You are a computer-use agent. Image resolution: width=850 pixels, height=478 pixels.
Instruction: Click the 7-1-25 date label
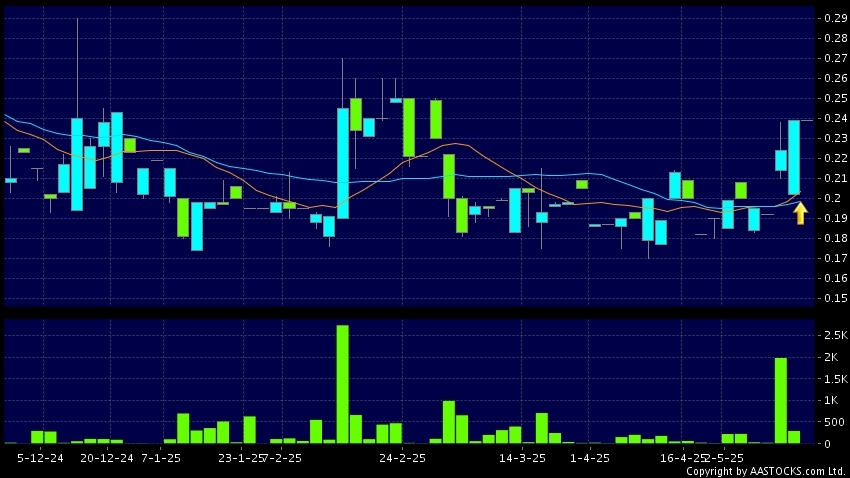(x=161, y=458)
